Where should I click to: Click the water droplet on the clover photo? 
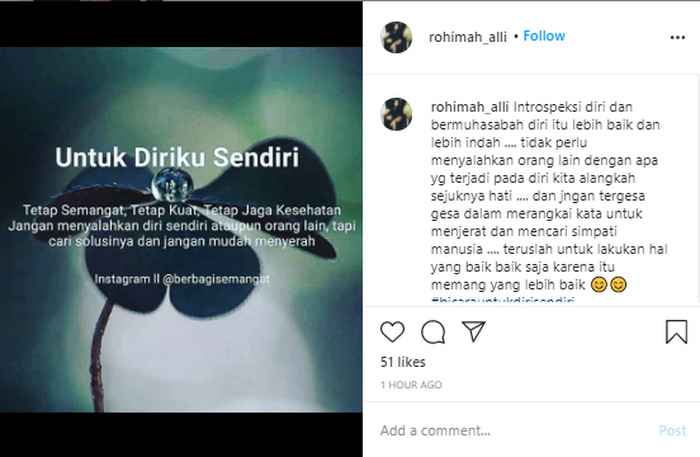click(172, 185)
